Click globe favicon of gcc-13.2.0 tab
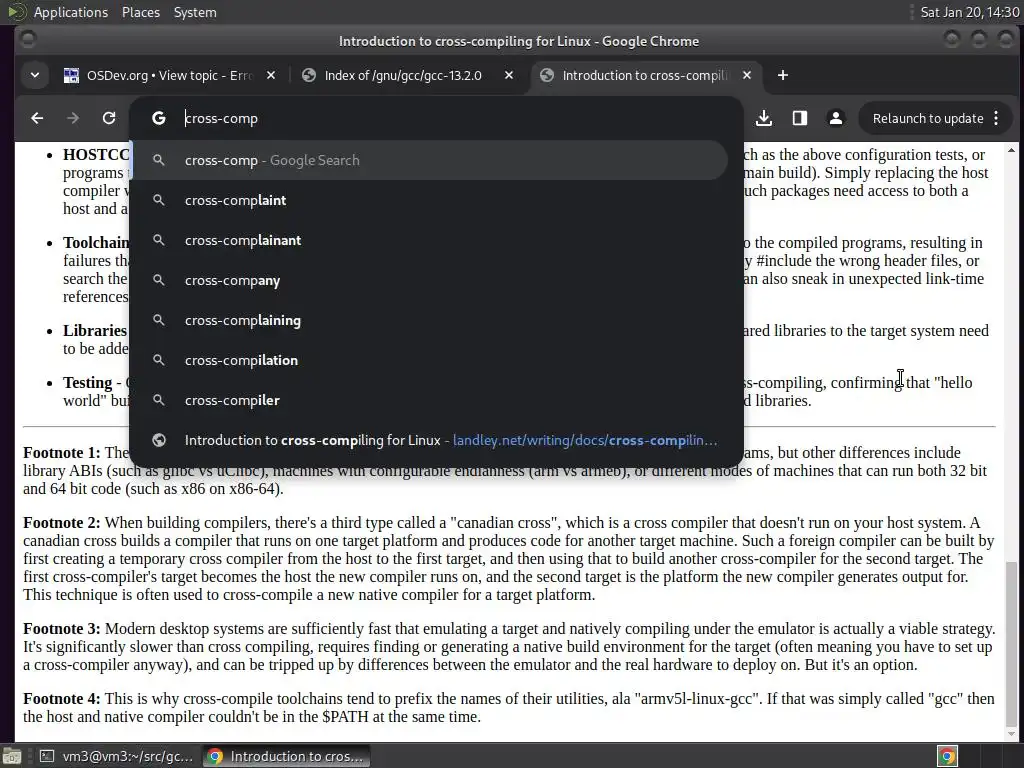The width and height of the screenshot is (1024, 768). tap(309, 75)
